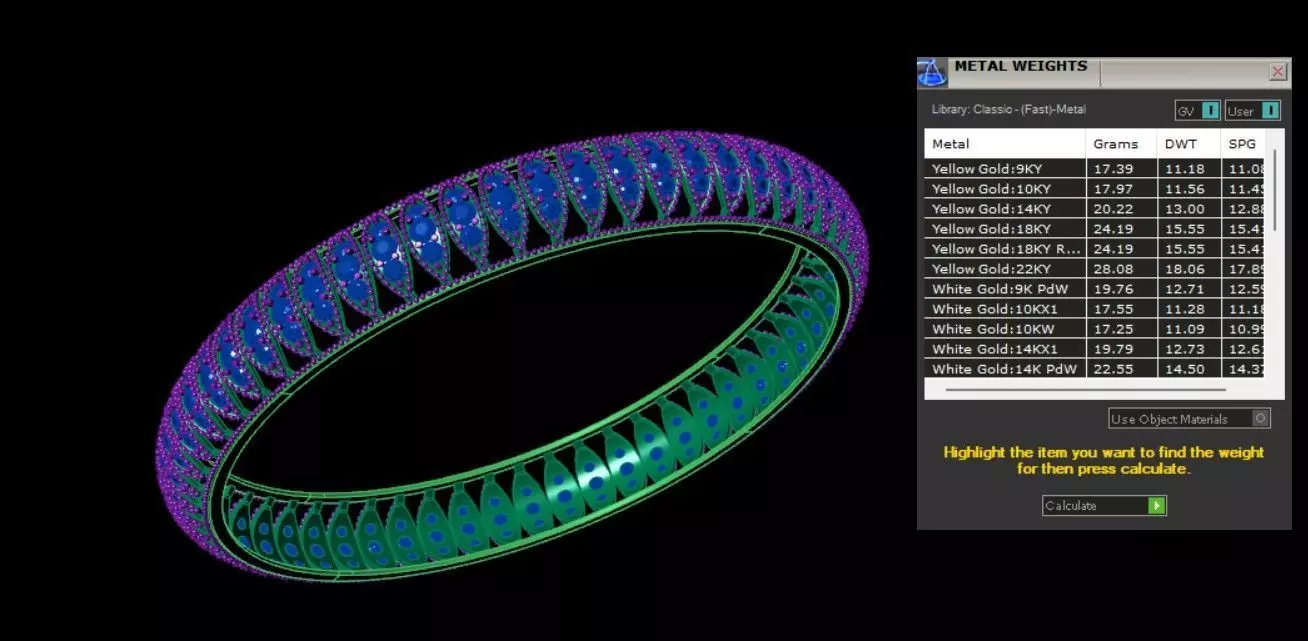Click DWT value 12.73
The width and height of the screenshot is (1308, 641).
[x=1183, y=349]
